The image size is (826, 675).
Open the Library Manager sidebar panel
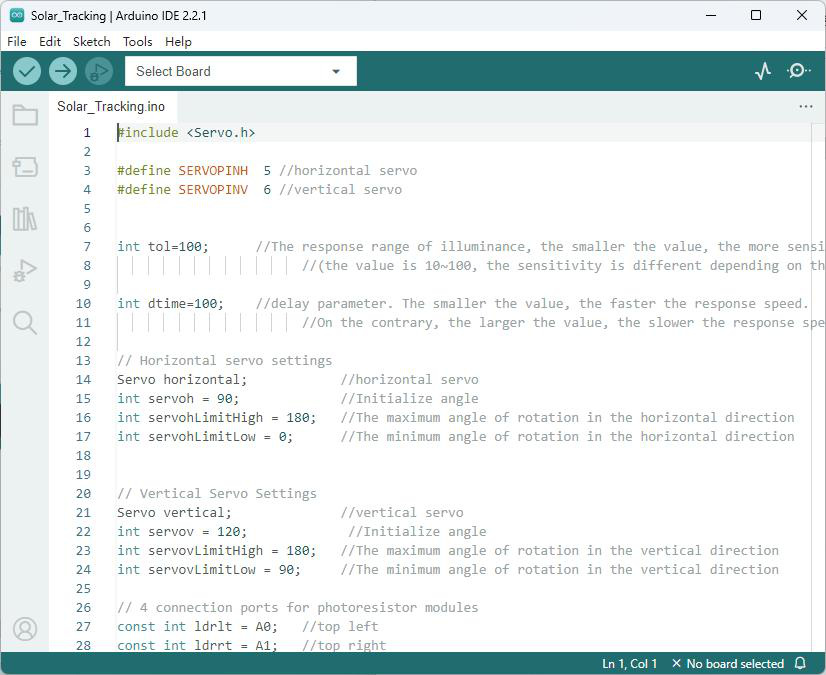[x=25, y=219]
